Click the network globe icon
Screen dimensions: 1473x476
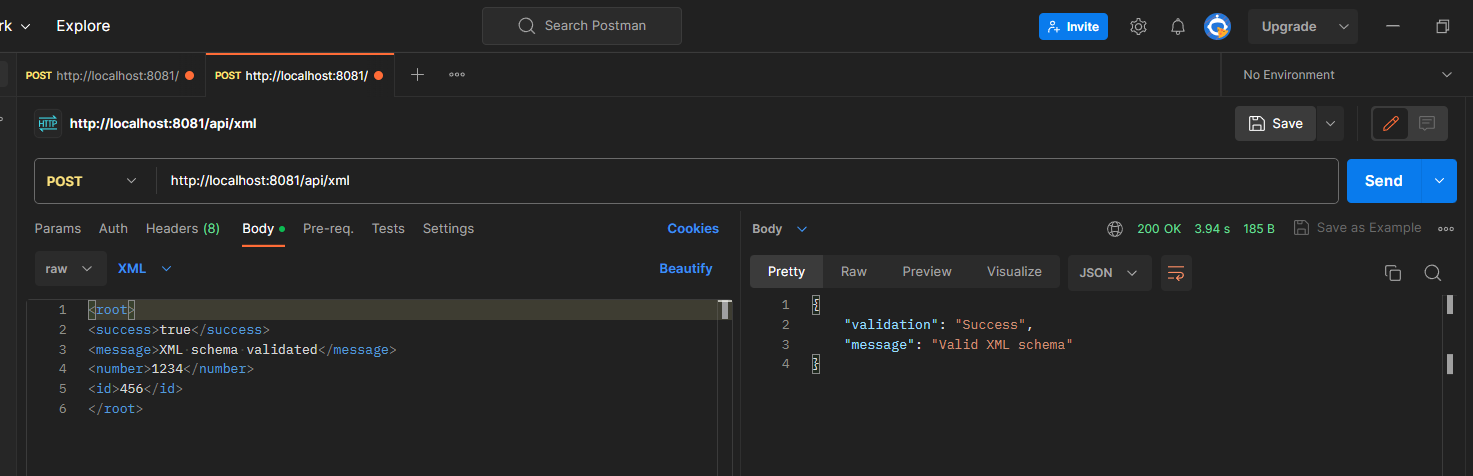click(1115, 229)
